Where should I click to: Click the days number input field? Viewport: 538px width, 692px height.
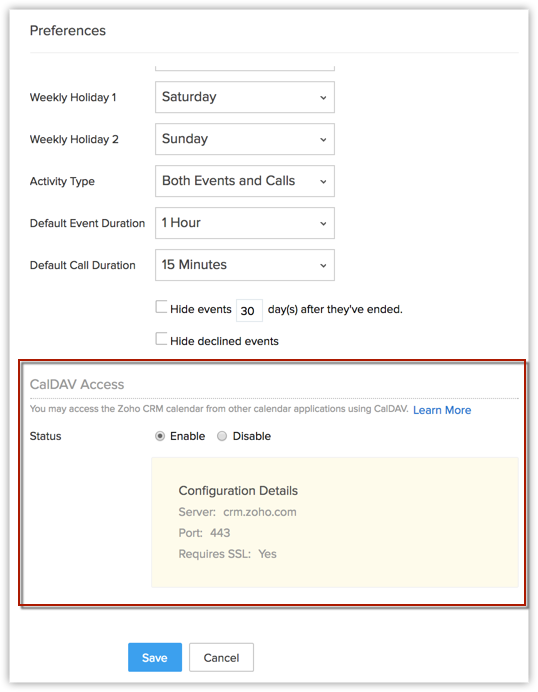coord(249,310)
